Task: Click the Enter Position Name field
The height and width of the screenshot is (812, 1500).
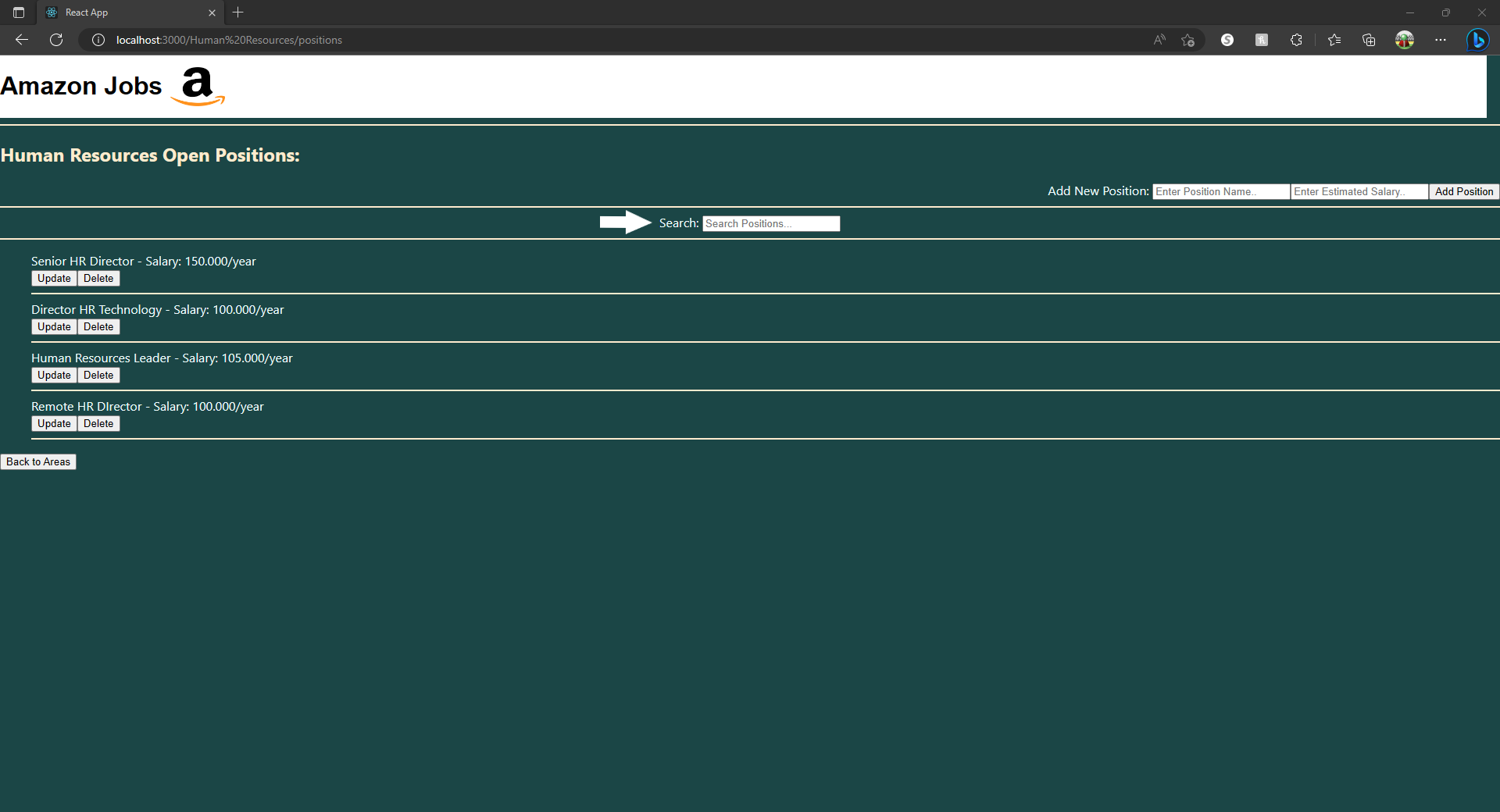Action: pyautogui.click(x=1221, y=191)
